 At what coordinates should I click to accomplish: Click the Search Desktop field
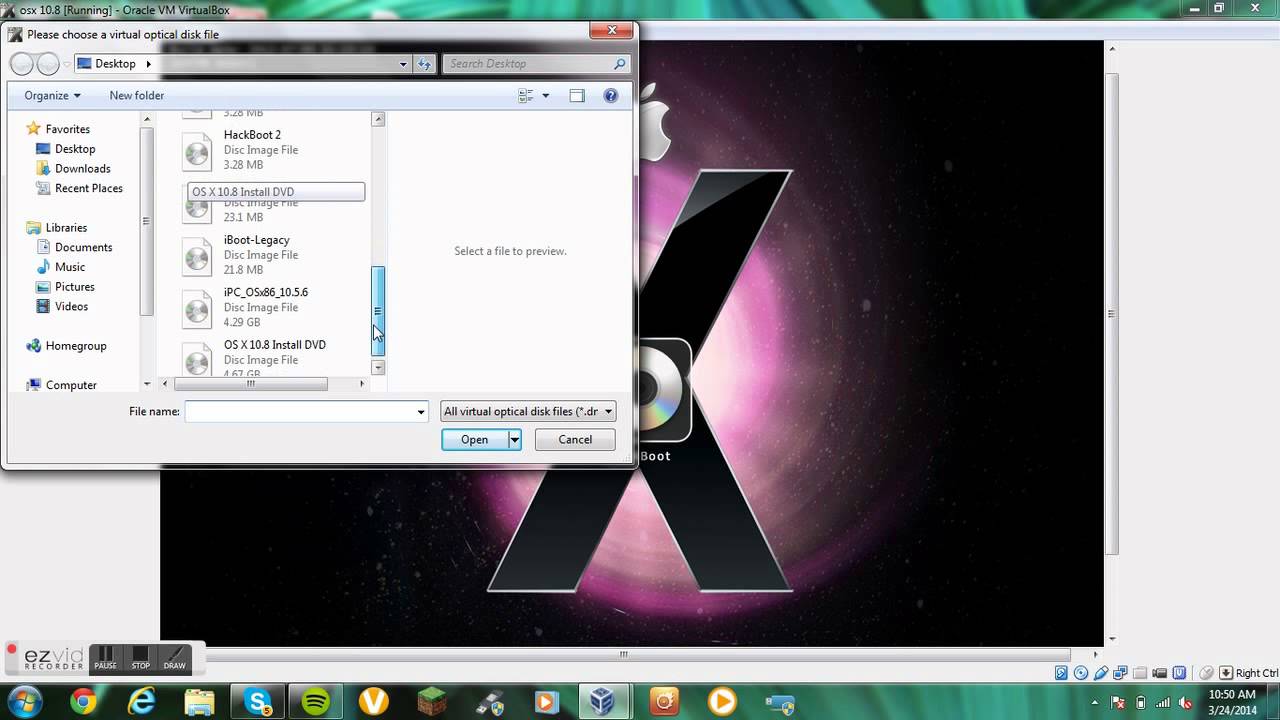[x=536, y=64]
